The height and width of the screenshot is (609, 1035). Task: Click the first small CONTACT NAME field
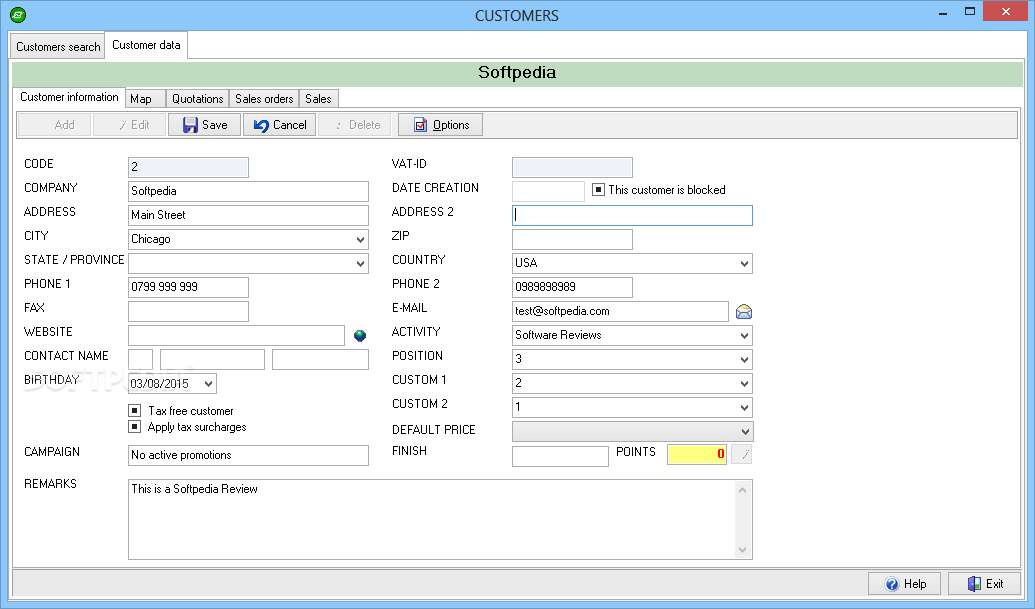click(x=141, y=360)
